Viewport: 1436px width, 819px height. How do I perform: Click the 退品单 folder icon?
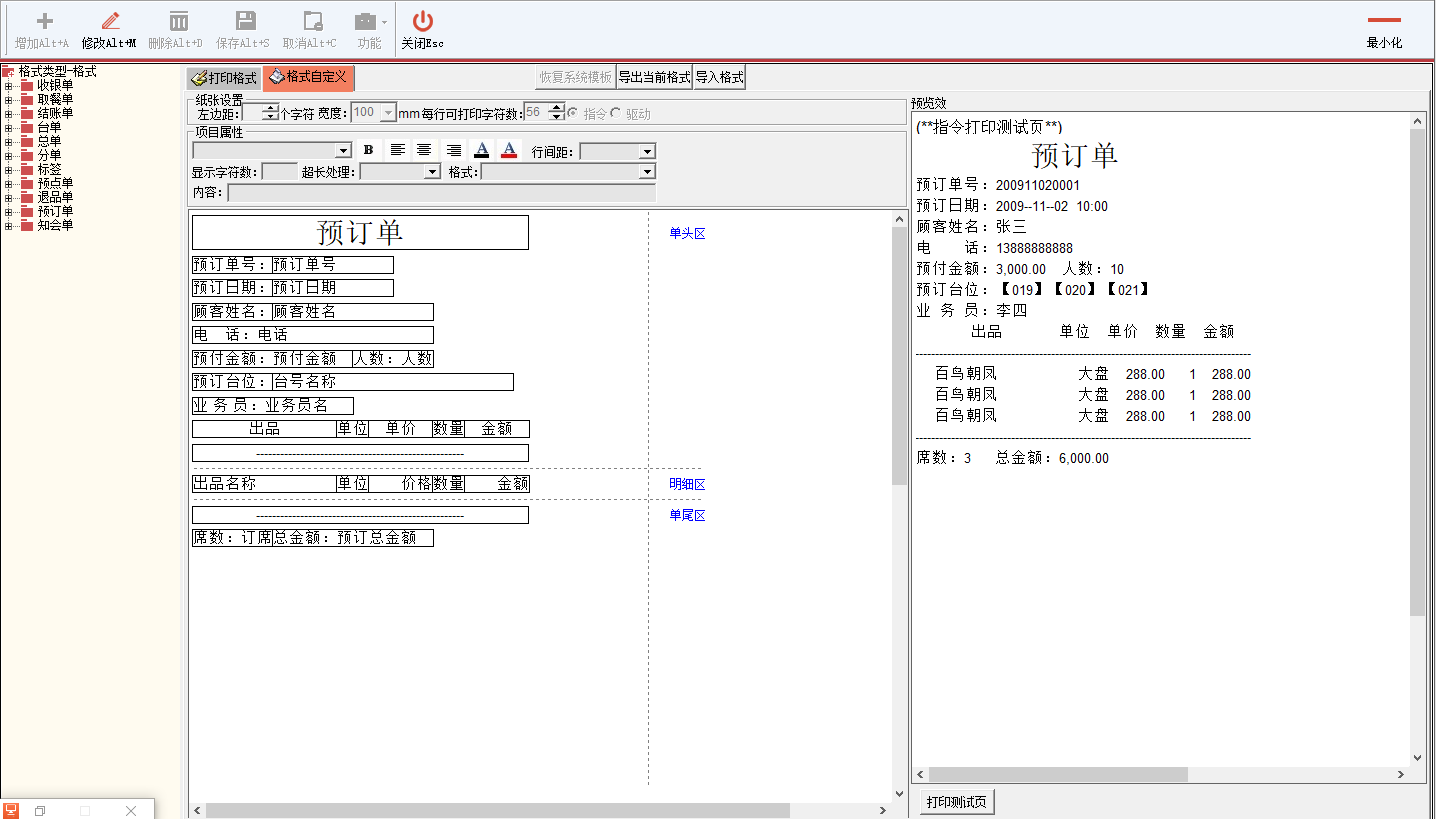[x=27, y=197]
